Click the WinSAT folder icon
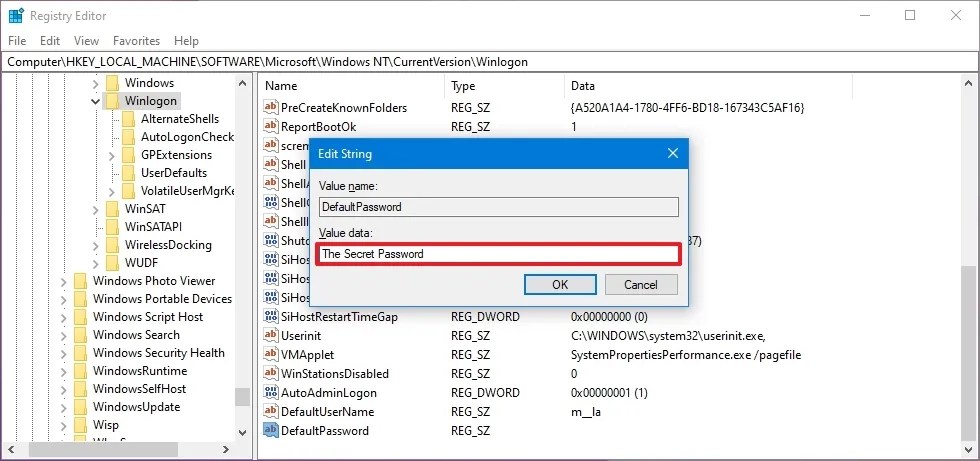 (112, 209)
